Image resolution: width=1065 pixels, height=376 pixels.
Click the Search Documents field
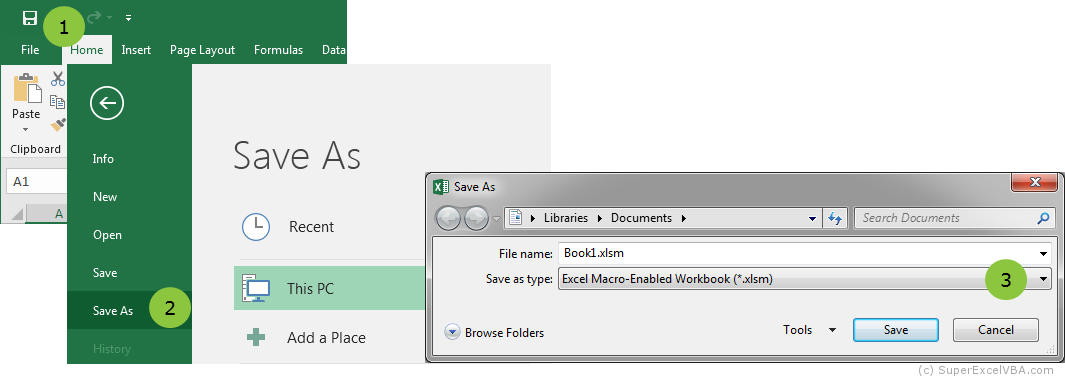[954, 218]
